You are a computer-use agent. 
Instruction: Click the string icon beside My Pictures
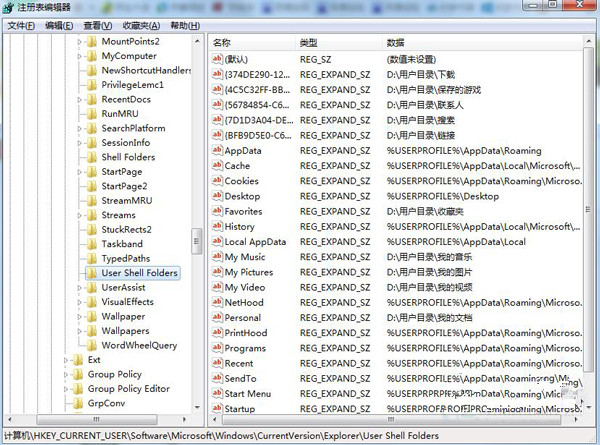(x=217, y=272)
